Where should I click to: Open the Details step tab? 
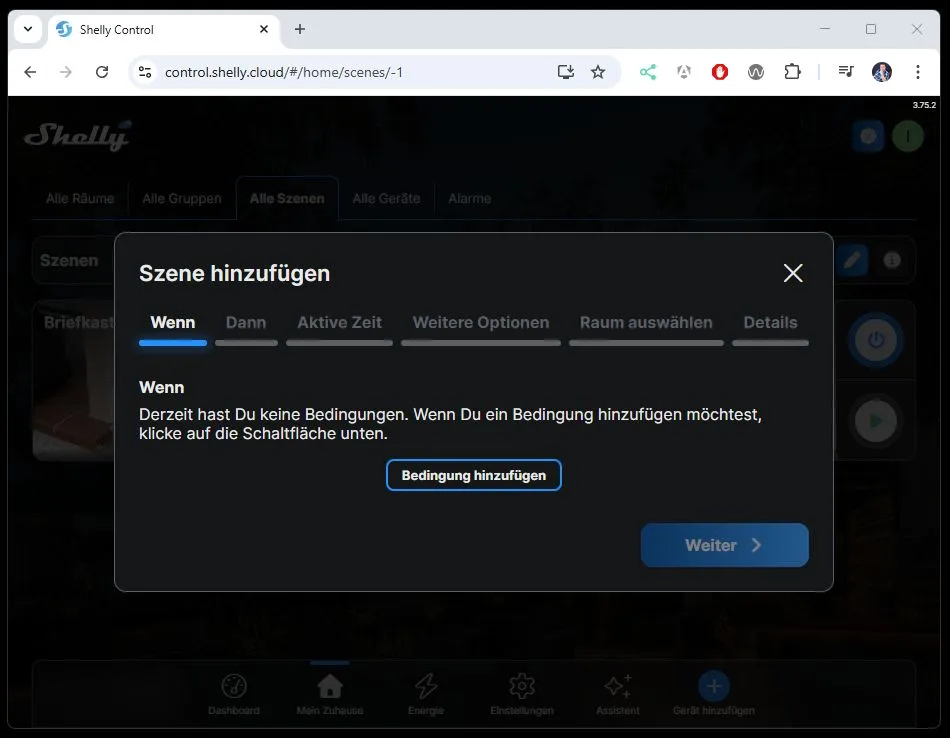(x=770, y=323)
